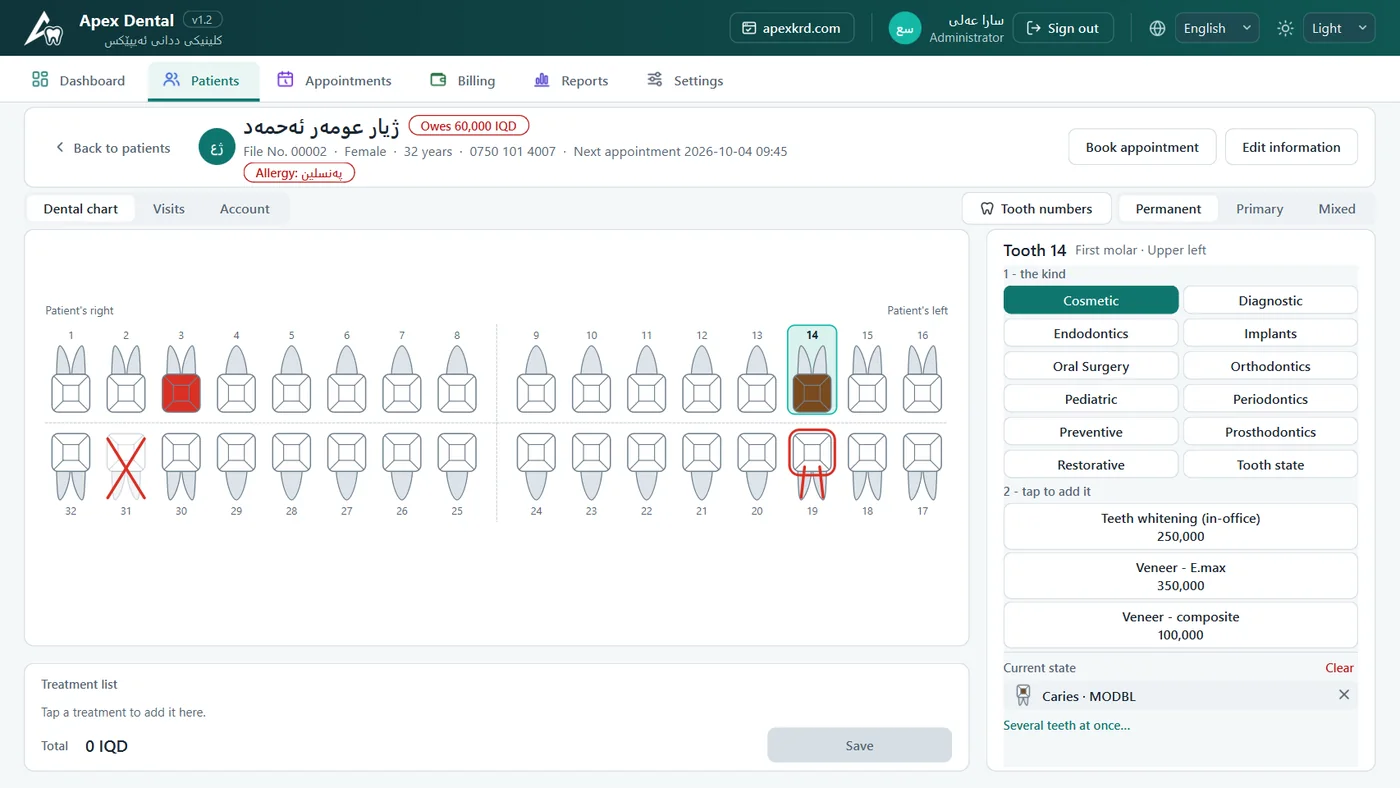
Task: Click the patient initials avatar circle
Action: 217,147
